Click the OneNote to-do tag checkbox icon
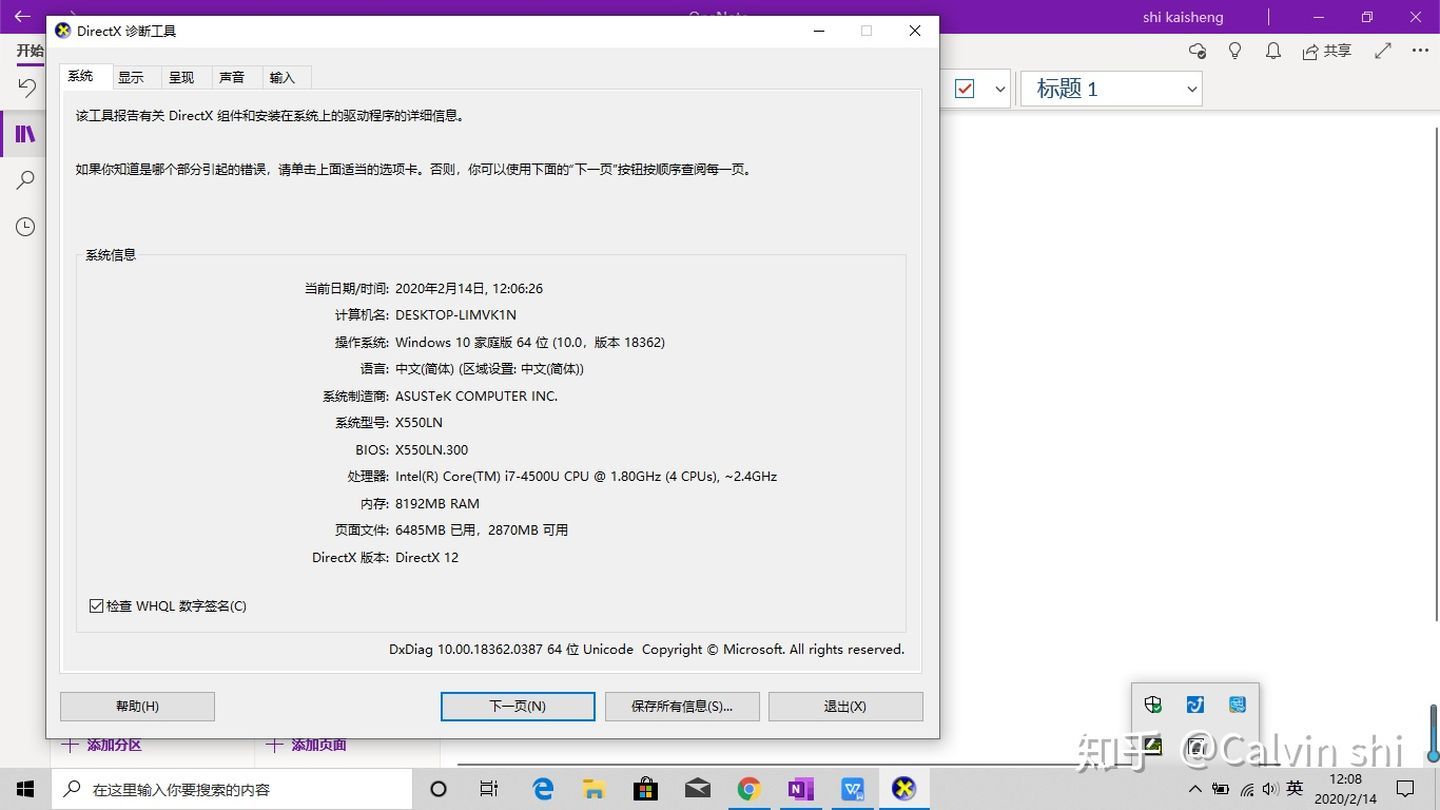Screen dimensions: 1440x810 coord(965,89)
